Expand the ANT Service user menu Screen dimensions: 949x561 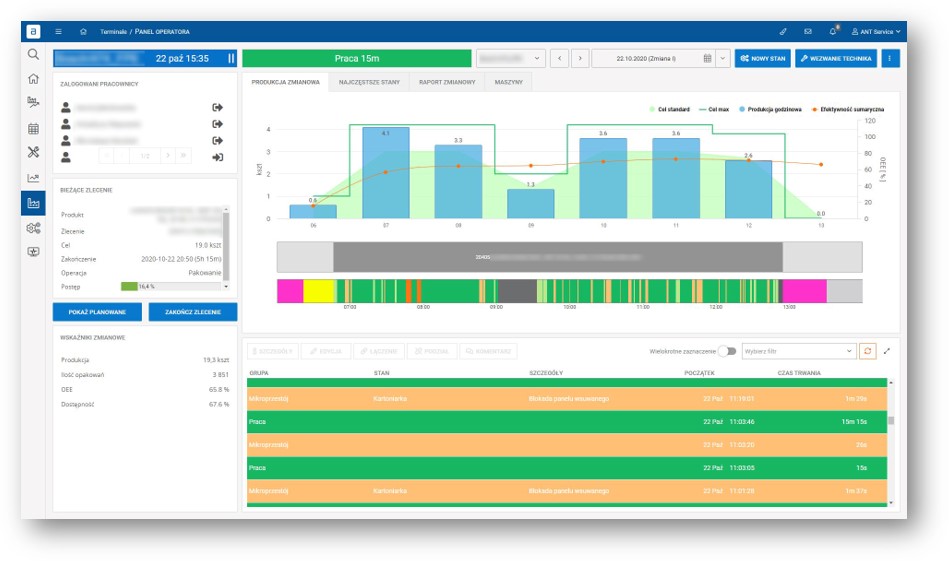[876, 31]
